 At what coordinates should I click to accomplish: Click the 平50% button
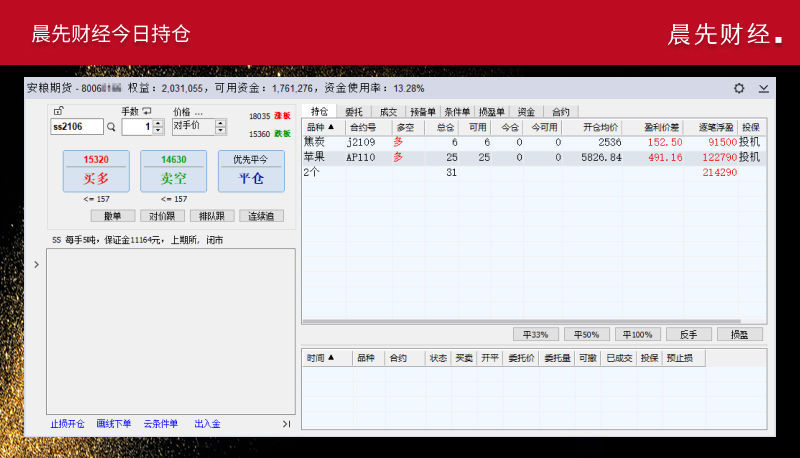(x=586, y=334)
